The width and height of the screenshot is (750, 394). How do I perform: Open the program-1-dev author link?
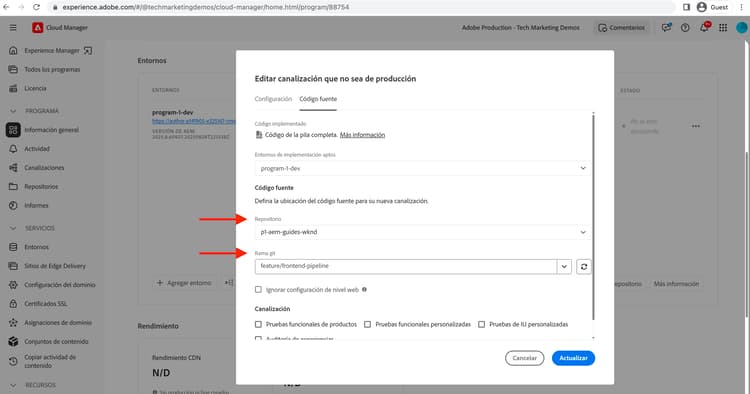coord(194,121)
